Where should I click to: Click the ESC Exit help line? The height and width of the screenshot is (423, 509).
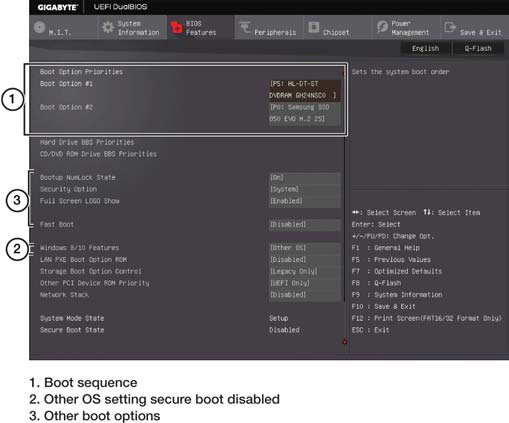(370, 330)
